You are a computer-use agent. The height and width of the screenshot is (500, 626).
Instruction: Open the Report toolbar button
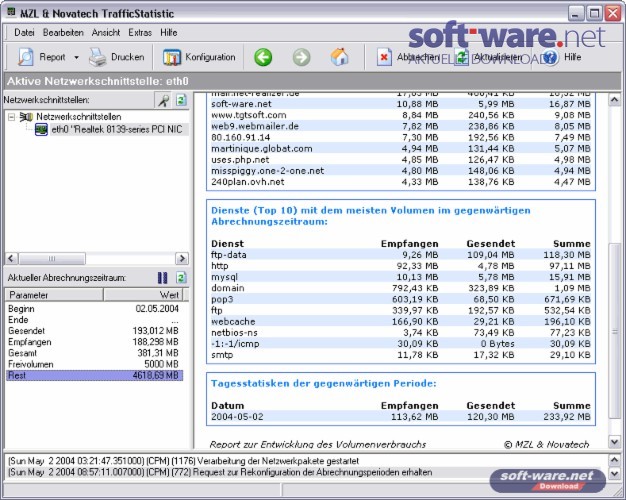41,57
